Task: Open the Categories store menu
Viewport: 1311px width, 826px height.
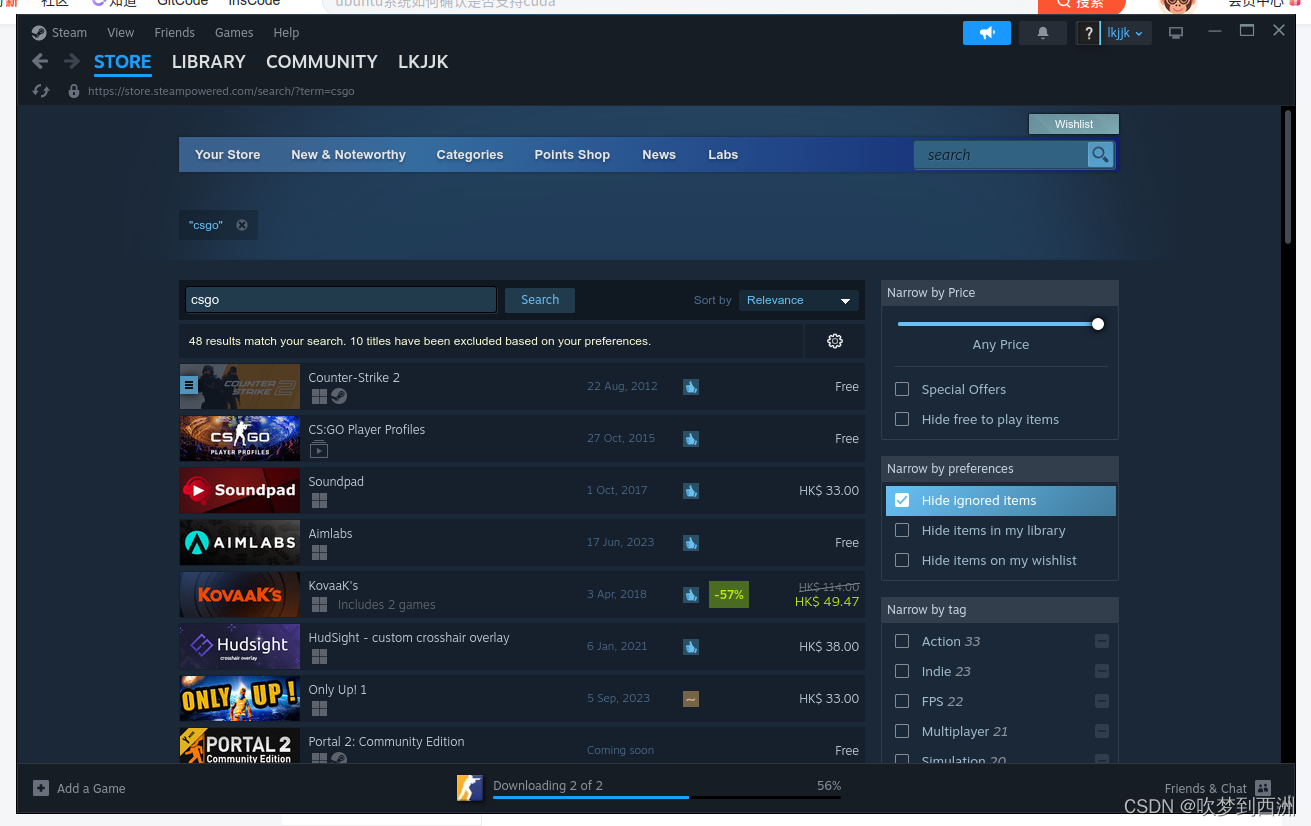Action: 470,154
